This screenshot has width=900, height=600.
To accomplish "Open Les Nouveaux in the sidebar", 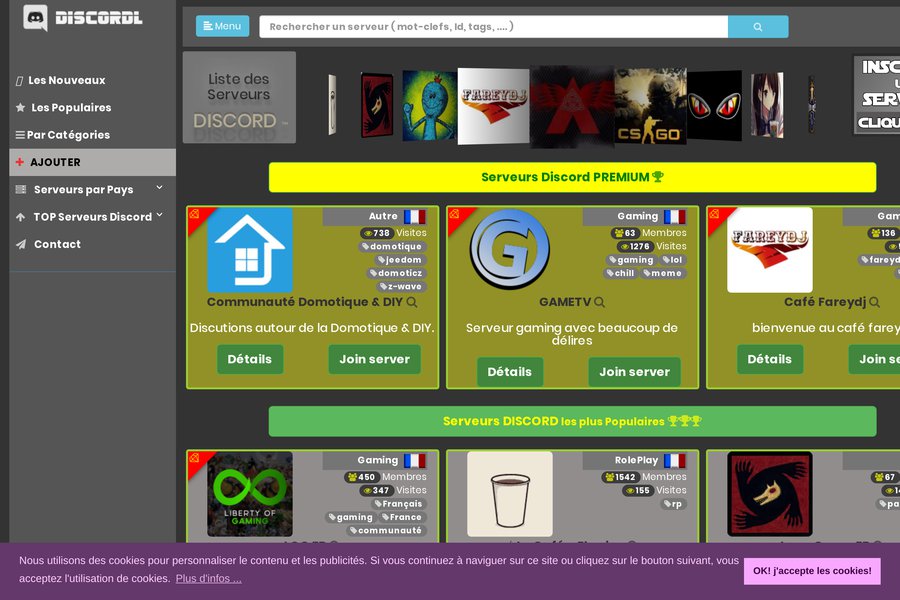I will pyautogui.click(x=67, y=80).
